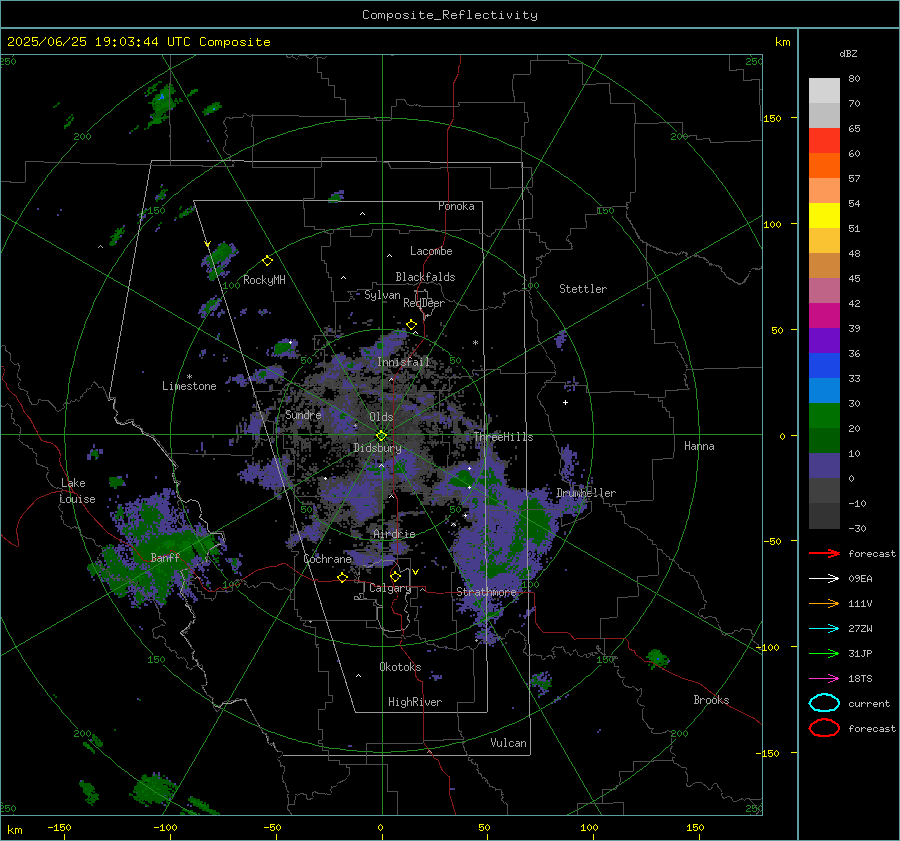Click the 18TS legend label
Viewport: 900px width, 841px height.
[860, 679]
